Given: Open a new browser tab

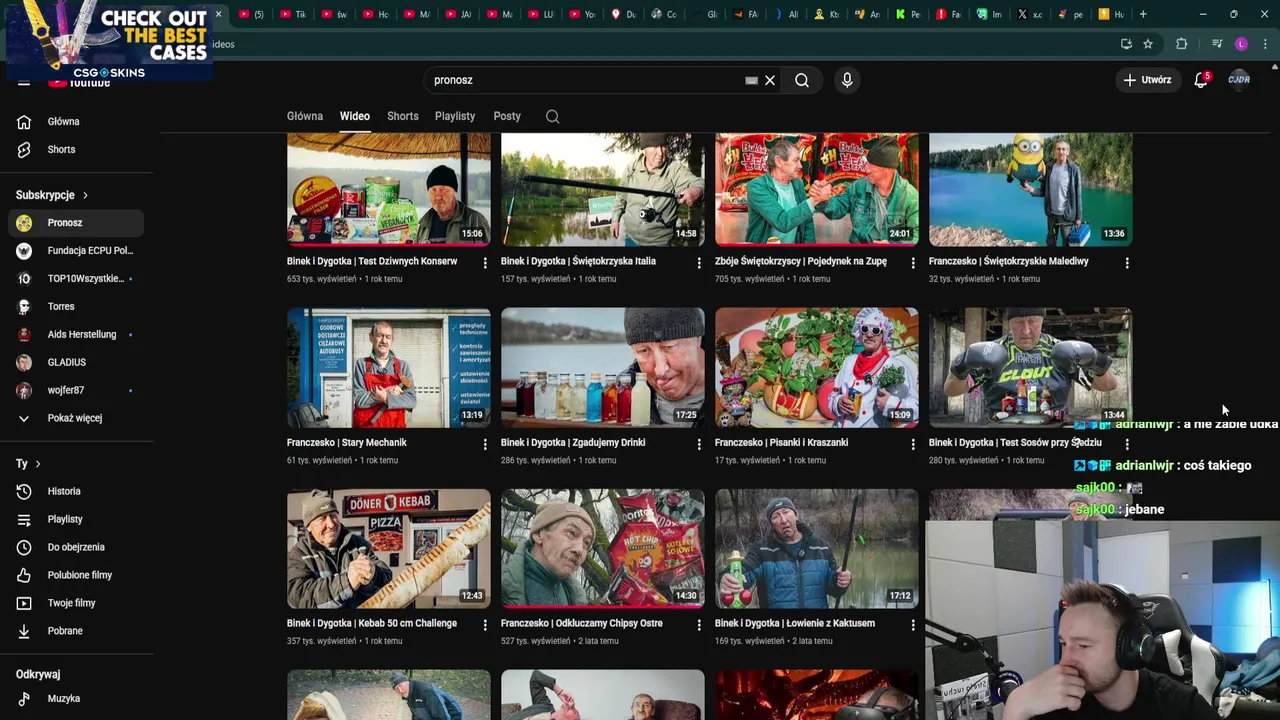Looking at the screenshot, I should (1143, 14).
